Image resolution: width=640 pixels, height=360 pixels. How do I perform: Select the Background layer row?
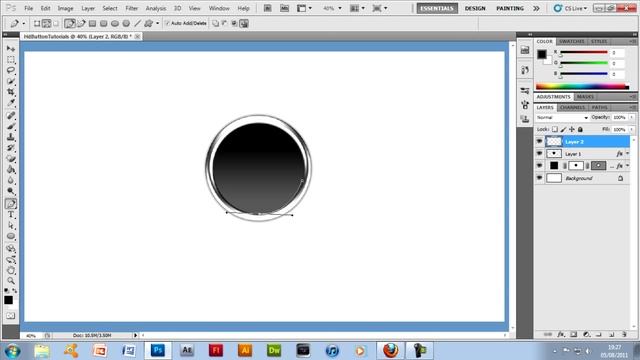(x=582, y=178)
